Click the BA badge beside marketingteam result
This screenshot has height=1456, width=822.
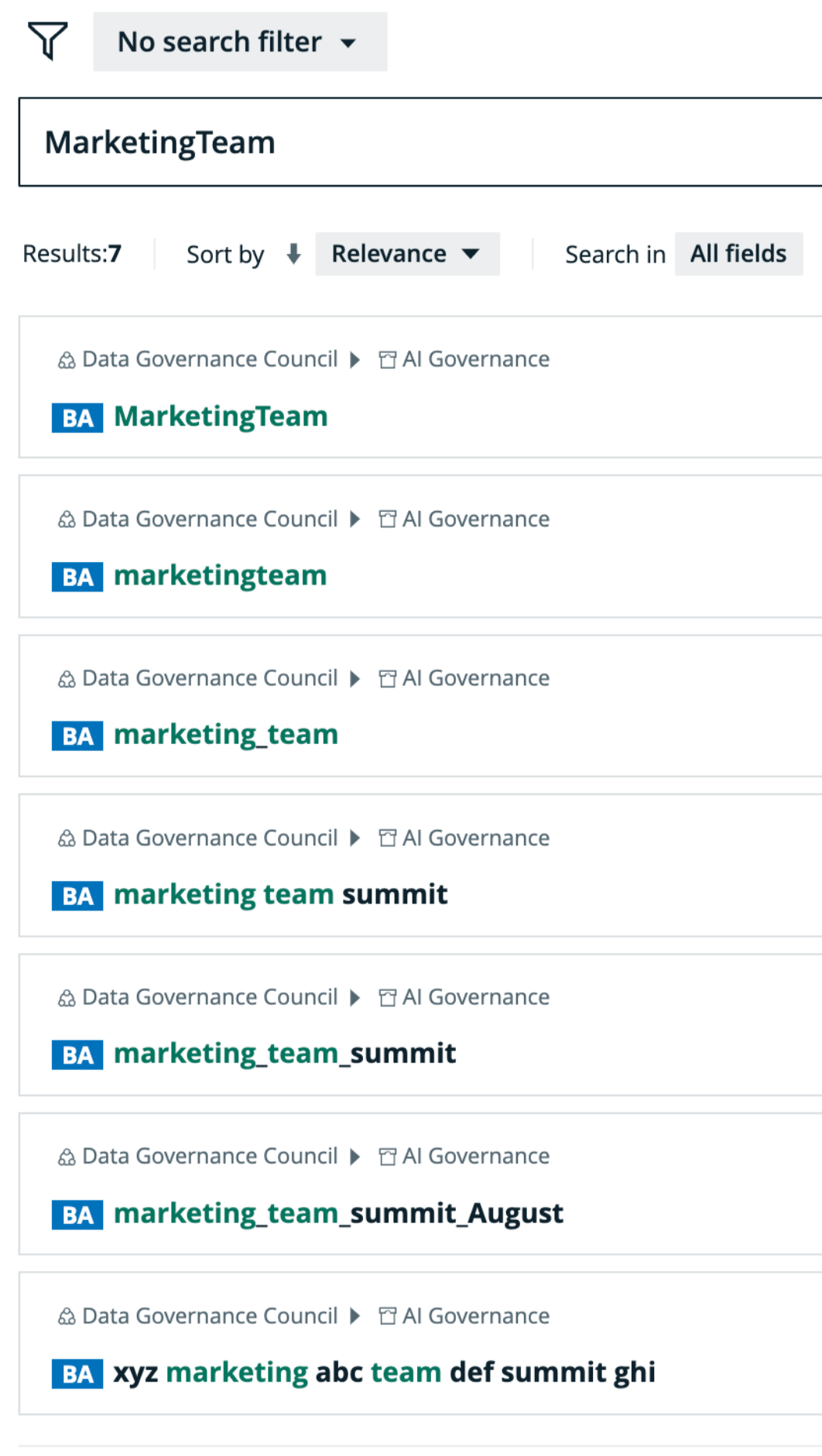[77, 576]
